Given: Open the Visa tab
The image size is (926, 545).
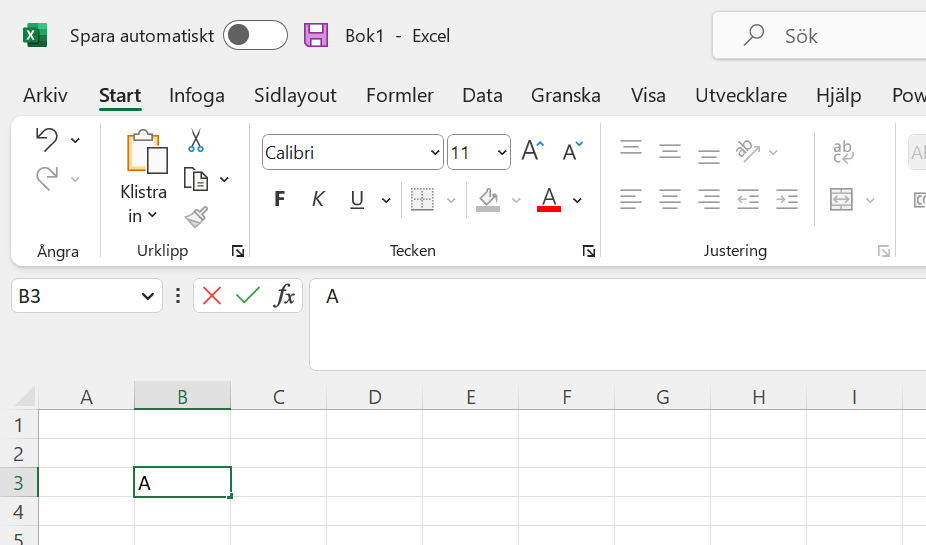Looking at the screenshot, I should 648,95.
